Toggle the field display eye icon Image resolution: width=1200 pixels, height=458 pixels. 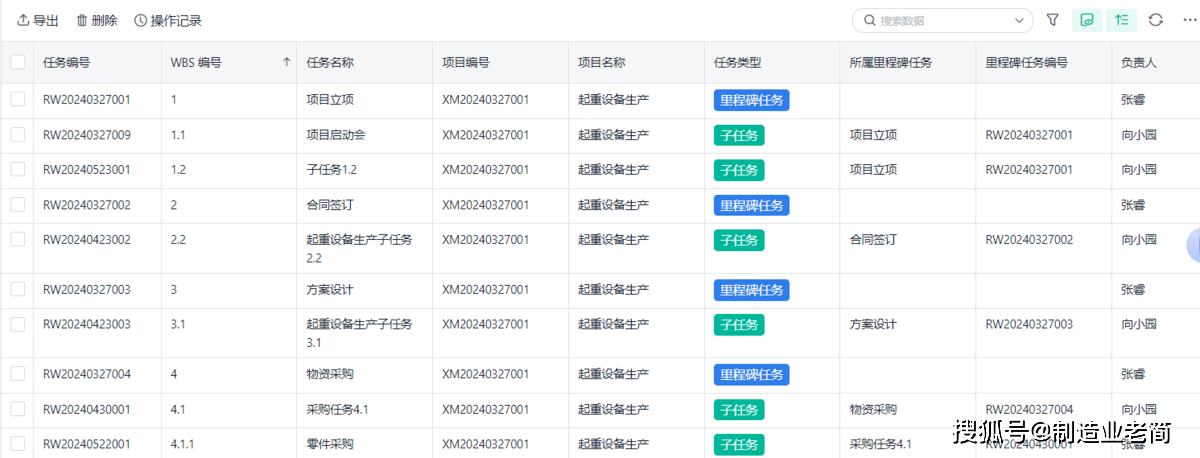[x=1088, y=20]
